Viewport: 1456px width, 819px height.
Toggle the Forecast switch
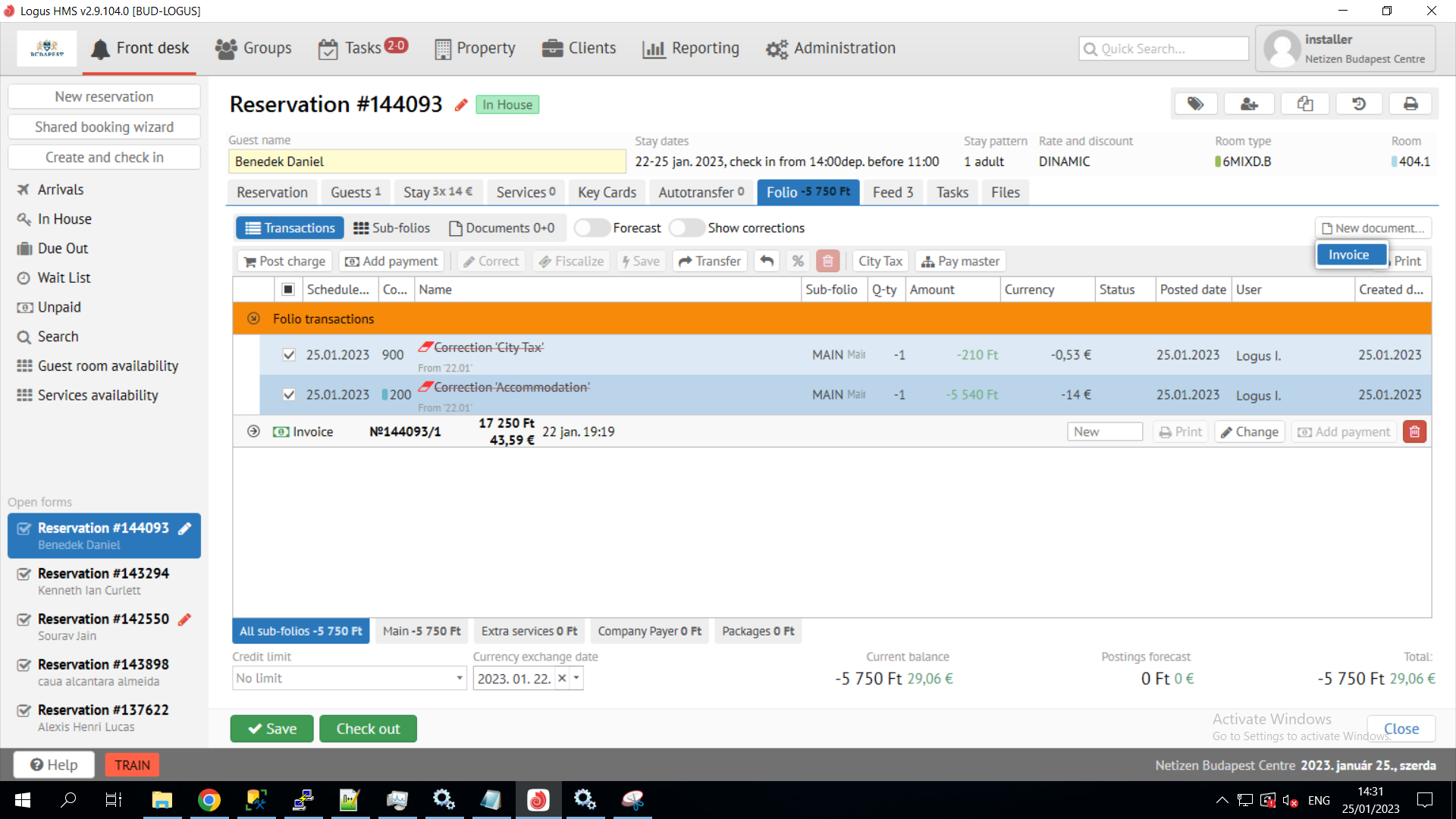591,227
